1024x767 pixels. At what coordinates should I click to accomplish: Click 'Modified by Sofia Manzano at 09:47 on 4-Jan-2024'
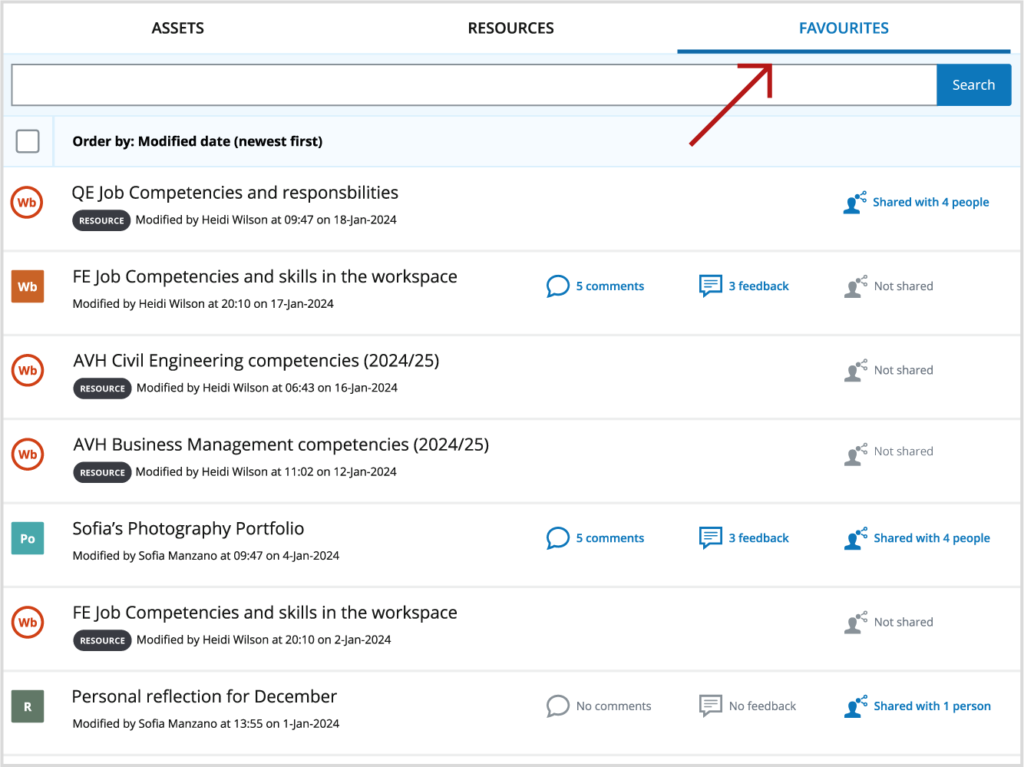[206, 556]
